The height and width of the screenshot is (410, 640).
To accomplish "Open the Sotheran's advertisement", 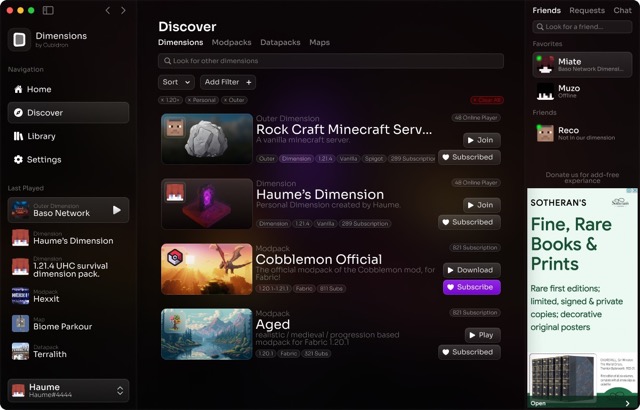I will pyautogui.click(x=582, y=297).
